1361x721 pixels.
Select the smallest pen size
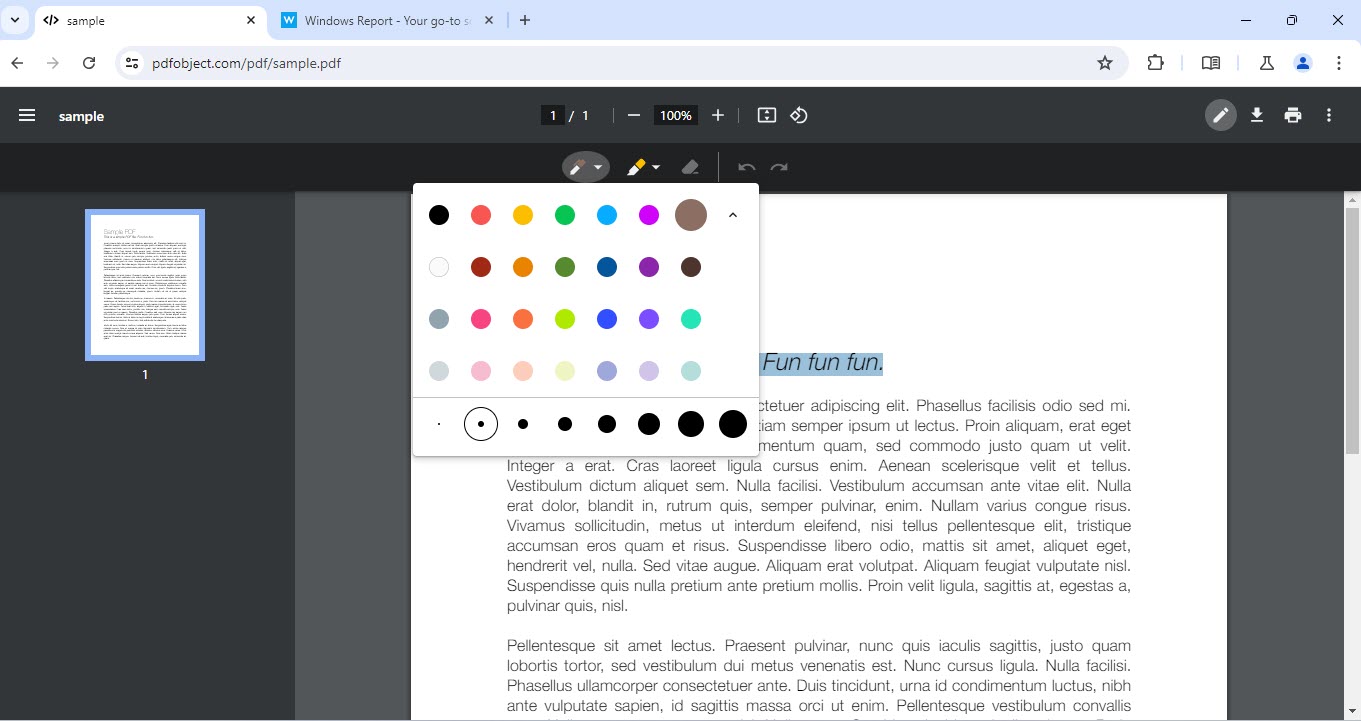tap(439, 424)
